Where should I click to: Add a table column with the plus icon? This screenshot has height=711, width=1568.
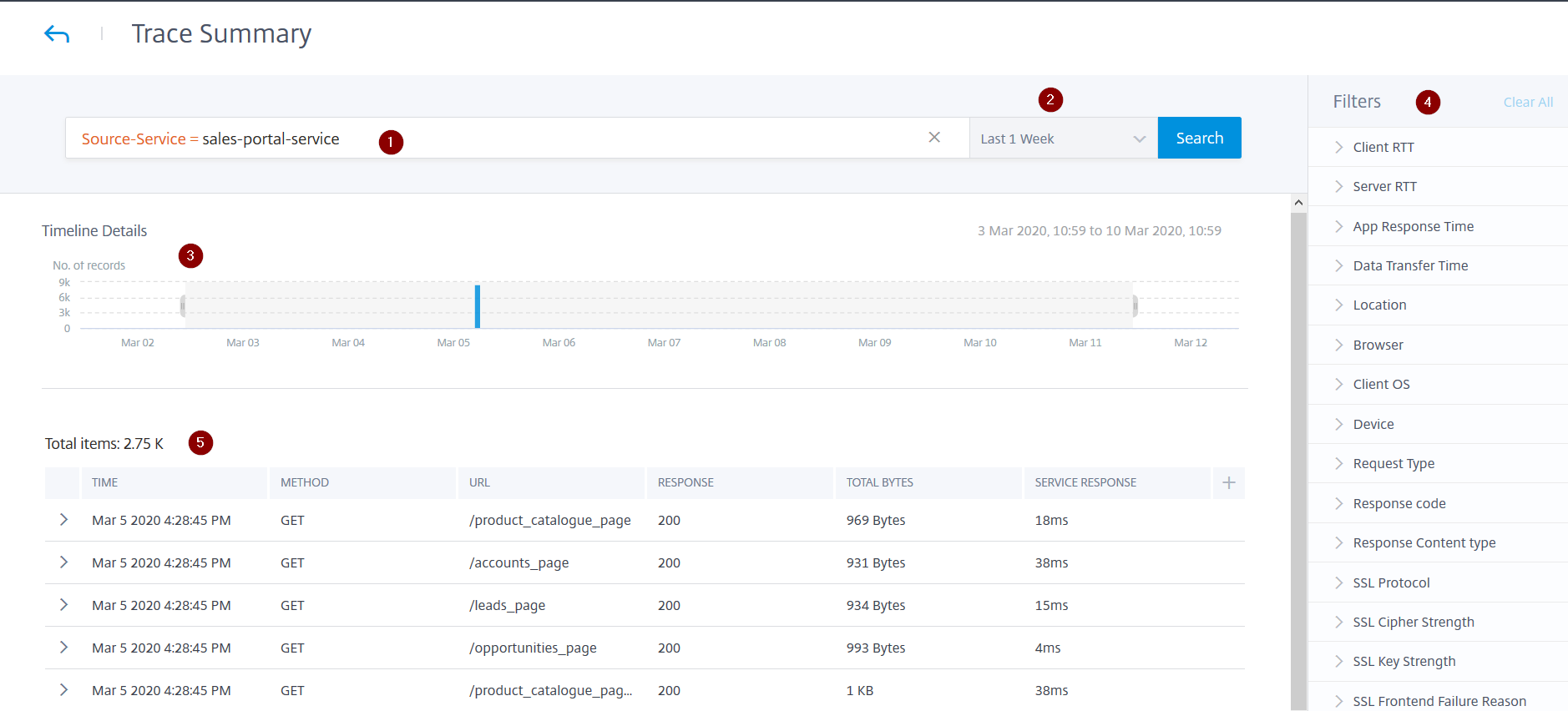click(x=1228, y=482)
